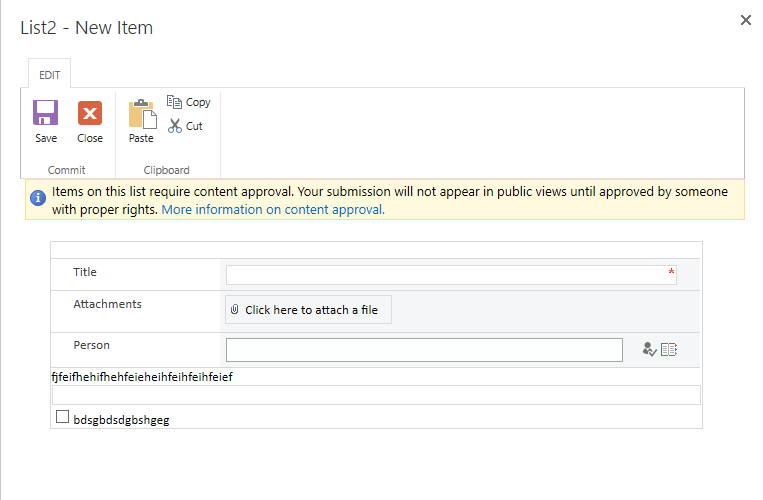This screenshot has height=500, width=763.
Task: Focus the Person people picker field
Action: (x=424, y=350)
